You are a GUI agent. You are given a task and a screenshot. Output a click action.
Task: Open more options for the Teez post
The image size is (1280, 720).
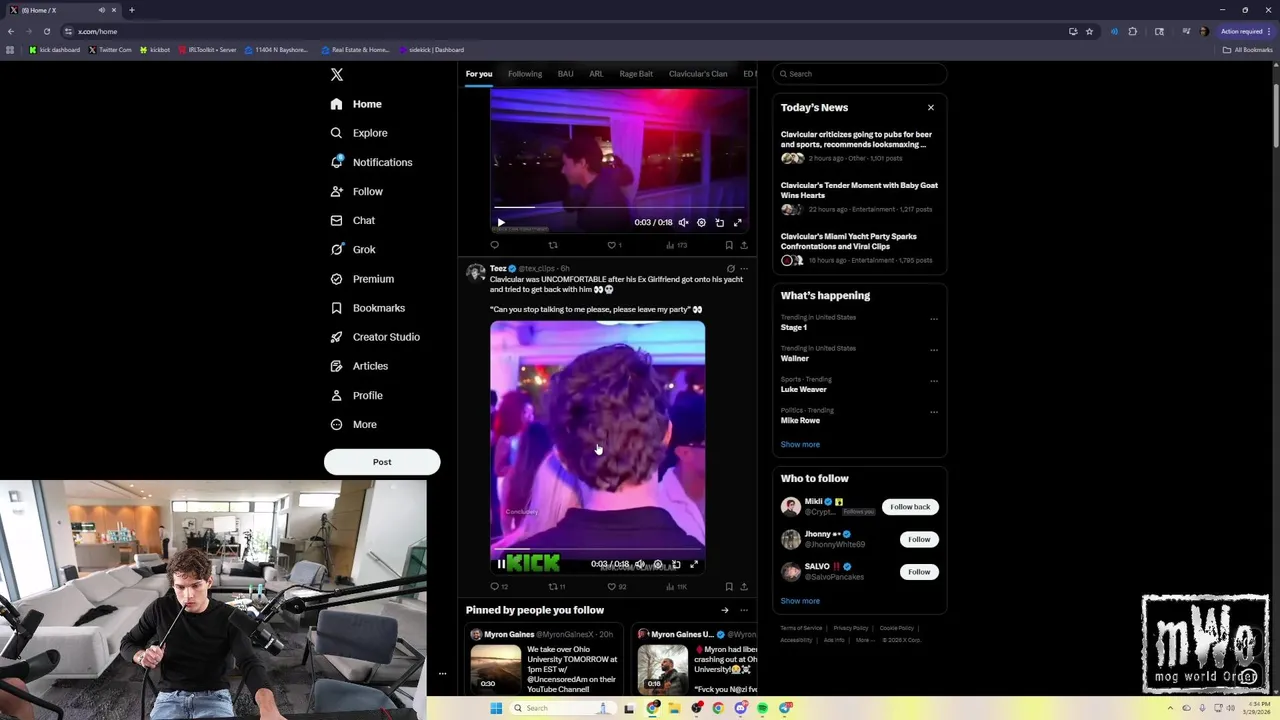point(744,269)
